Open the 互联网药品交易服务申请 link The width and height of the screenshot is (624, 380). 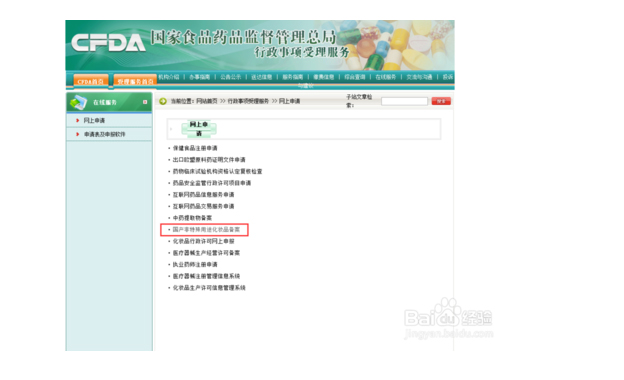203,206
